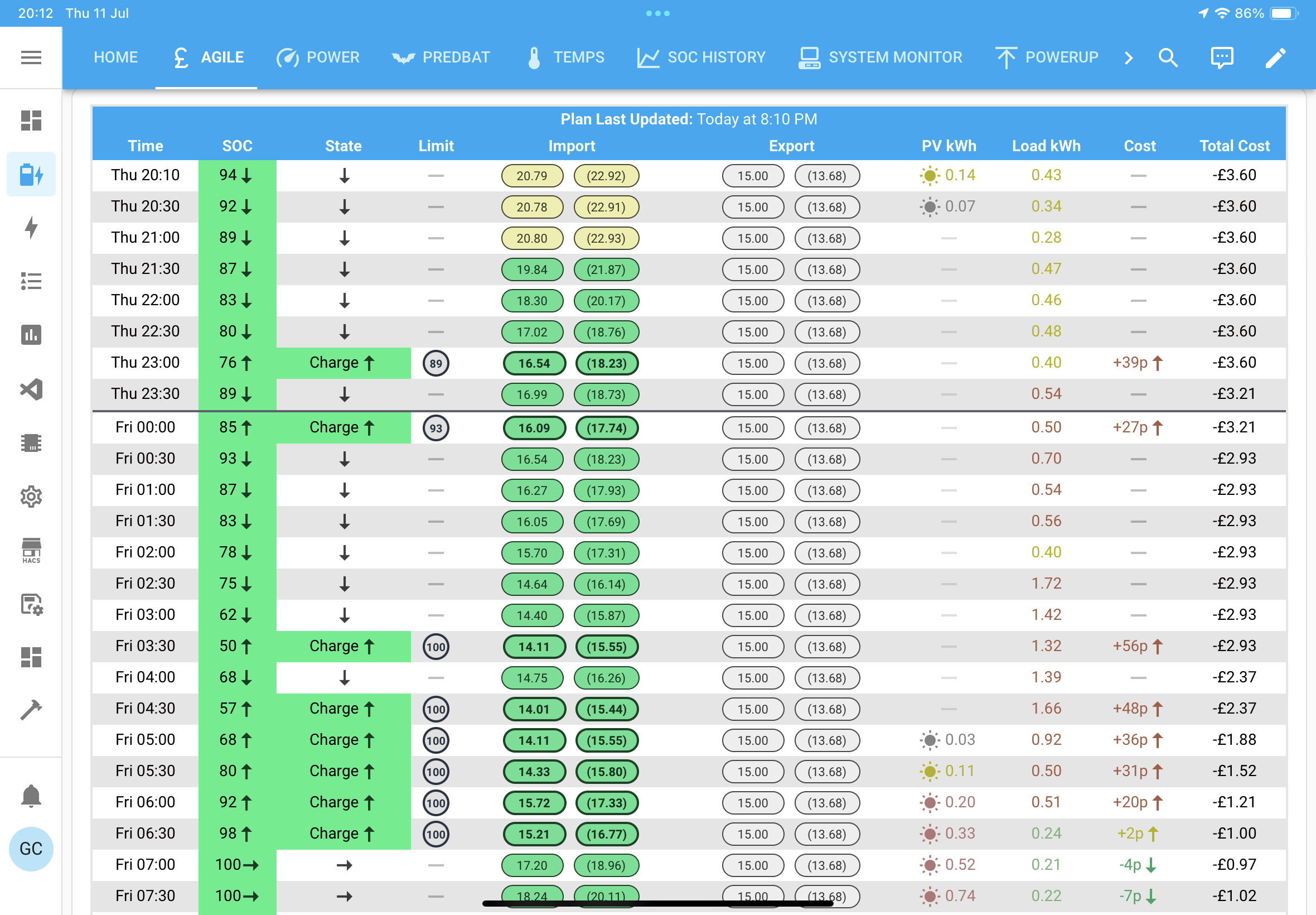Click the 100 limit badge at Fri 03:30
Image resolution: width=1316 pixels, height=915 pixels.
click(436, 647)
